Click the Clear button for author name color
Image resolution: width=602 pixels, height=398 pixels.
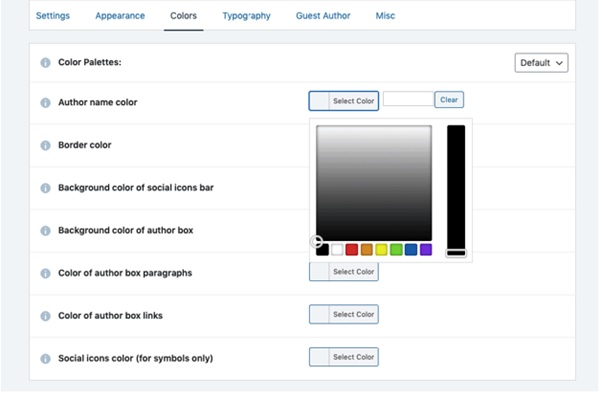click(x=449, y=100)
